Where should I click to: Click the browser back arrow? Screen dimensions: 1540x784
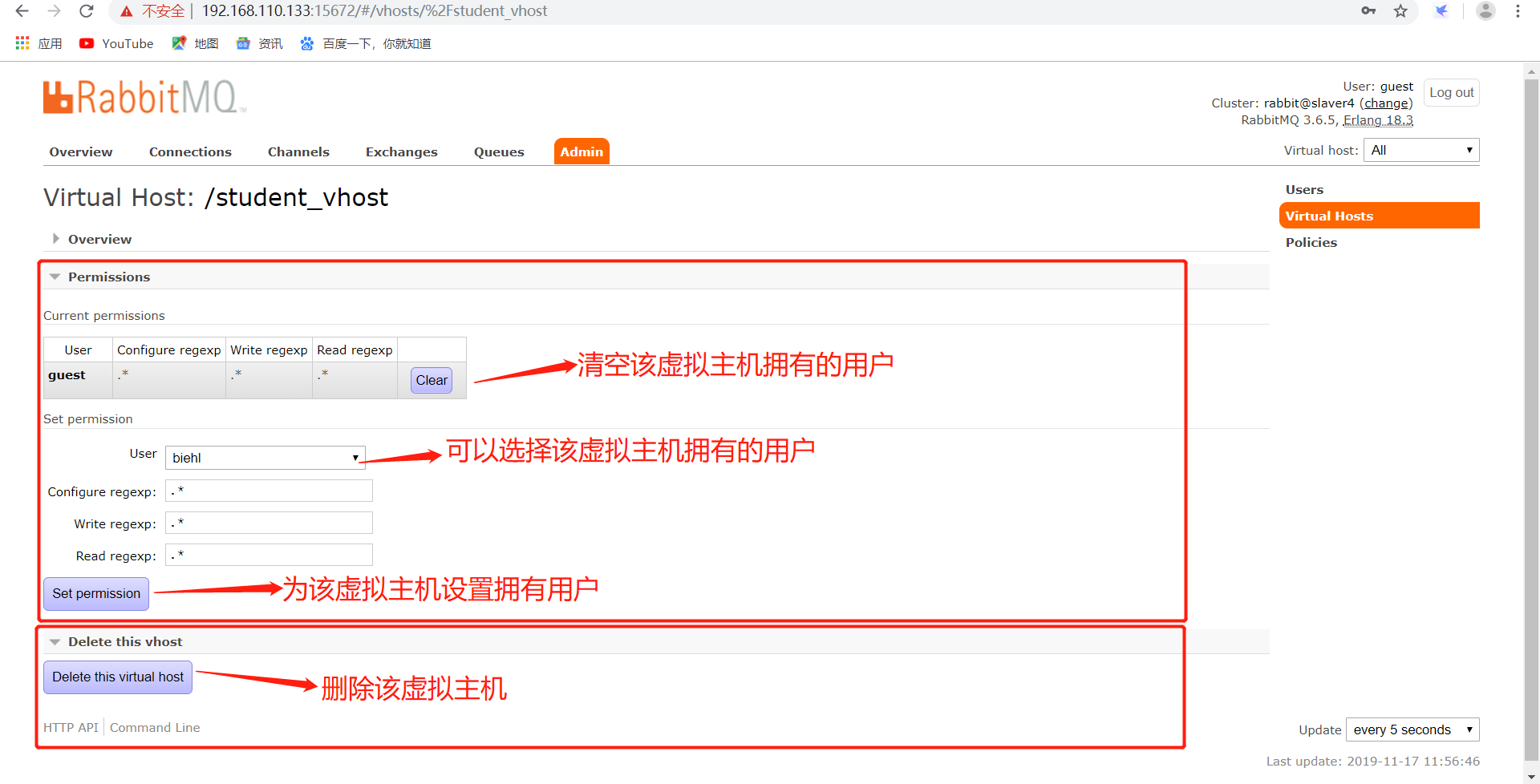pos(22,11)
